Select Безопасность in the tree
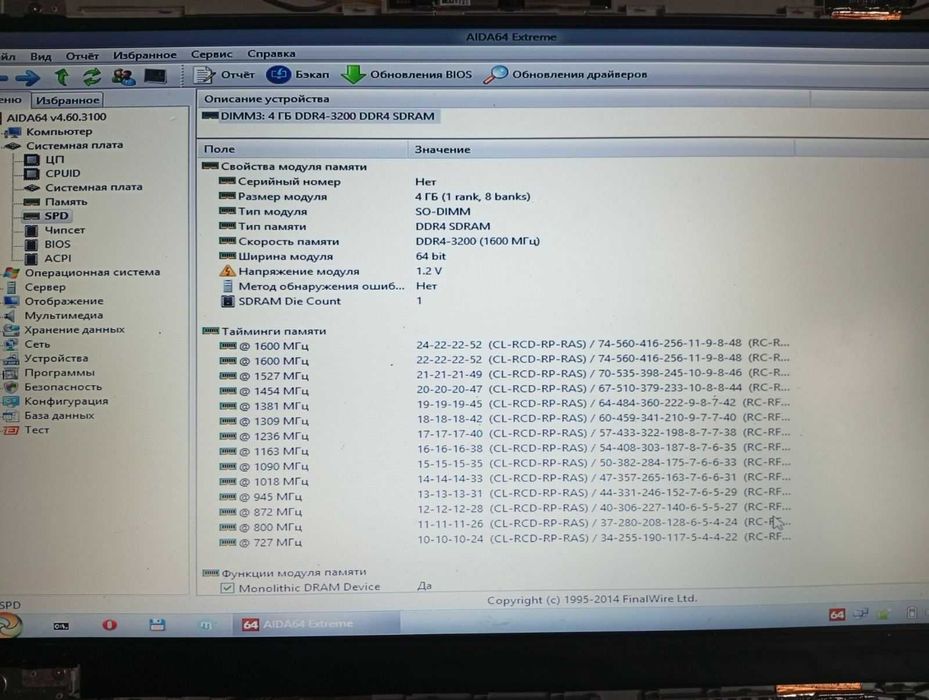The image size is (929, 700). point(63,387)
